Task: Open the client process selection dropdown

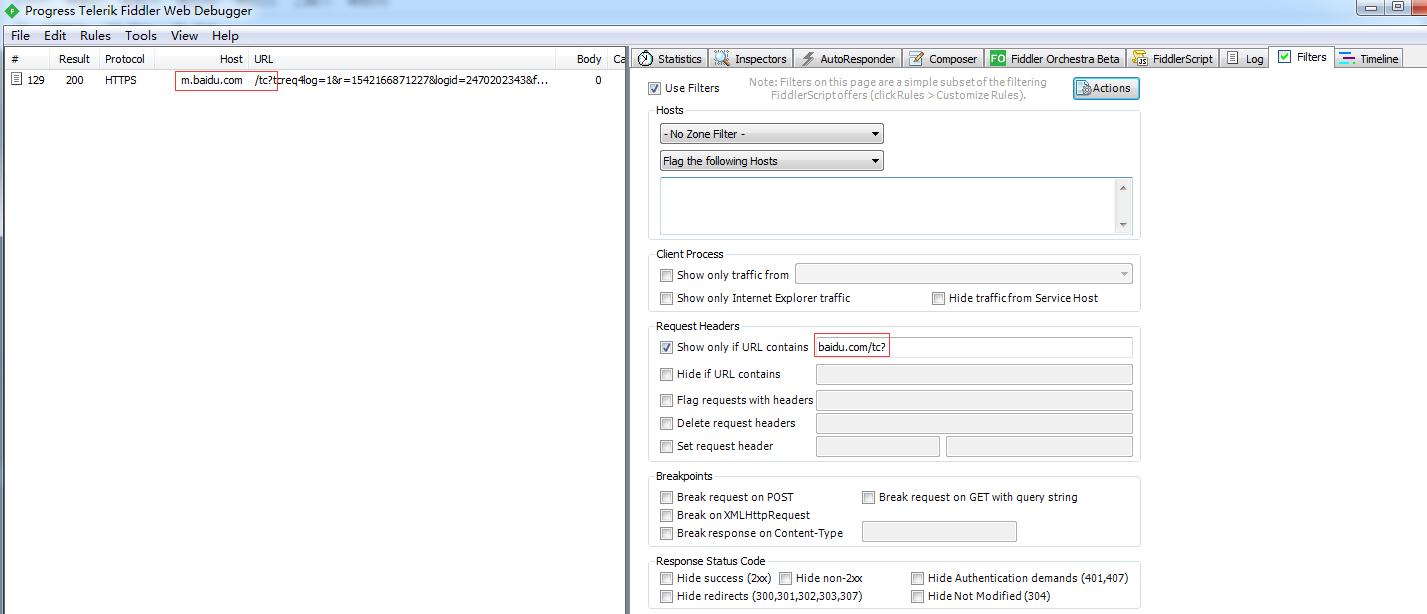Action: point(964,274)
